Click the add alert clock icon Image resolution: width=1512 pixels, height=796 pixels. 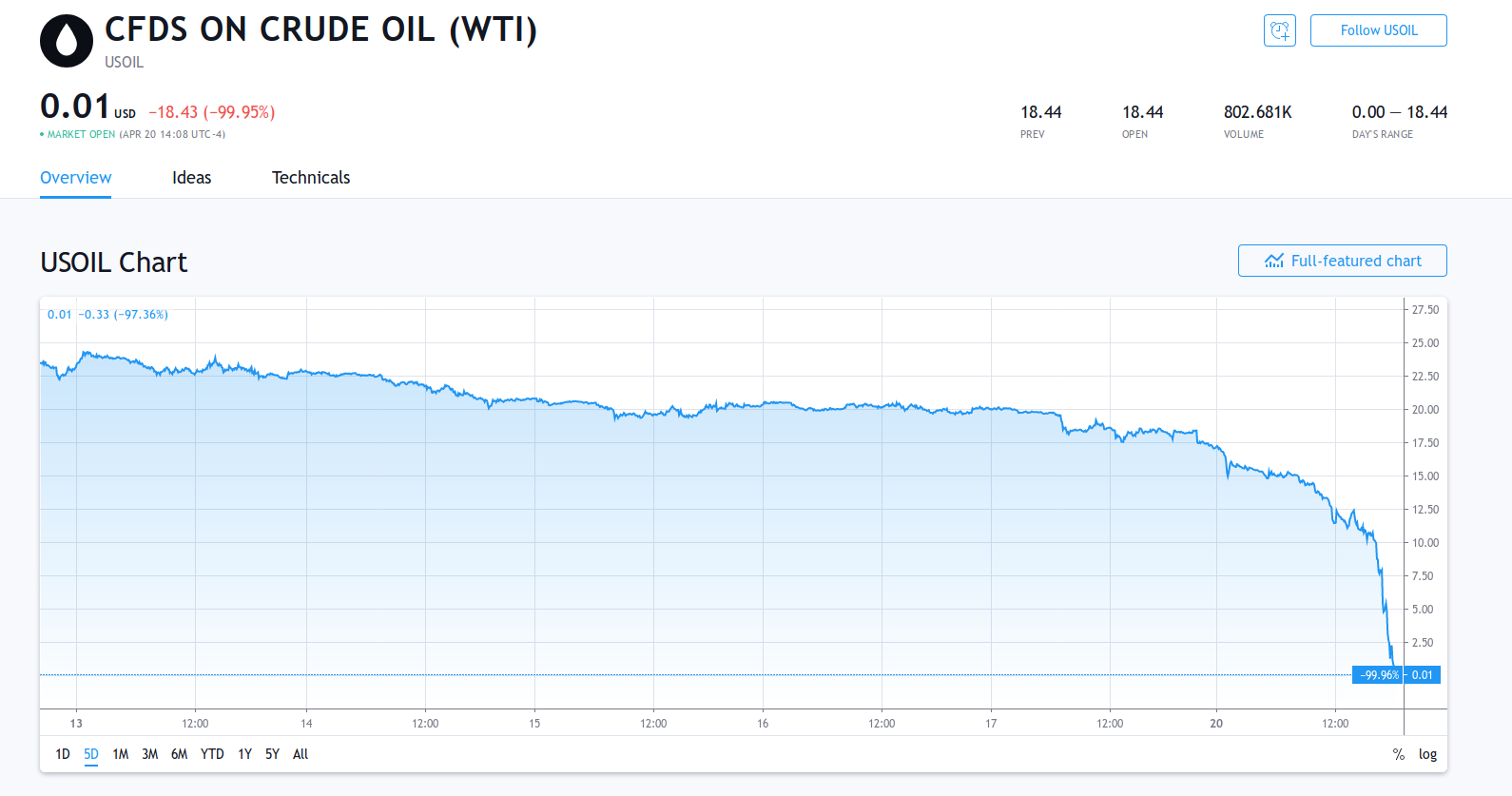(x=1279, y=30)
